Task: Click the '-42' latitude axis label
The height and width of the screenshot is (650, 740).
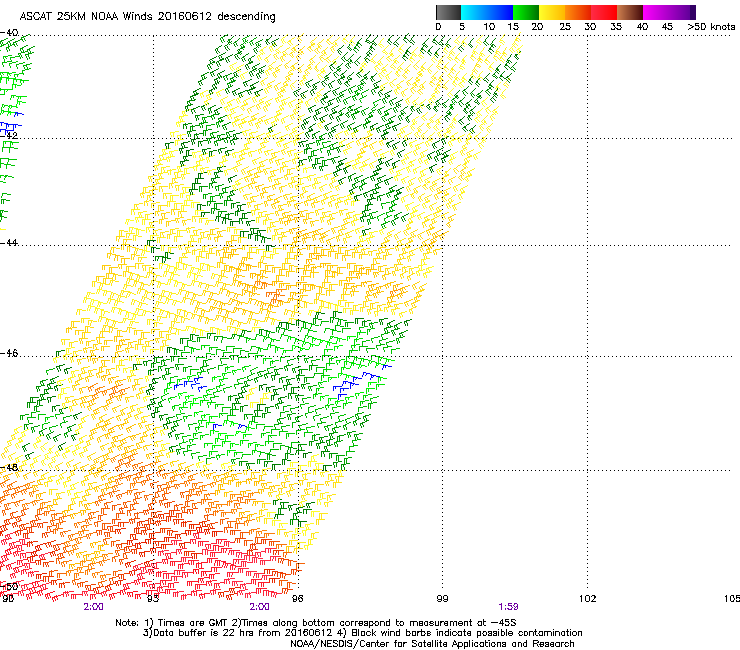Action: coord(9,136)
